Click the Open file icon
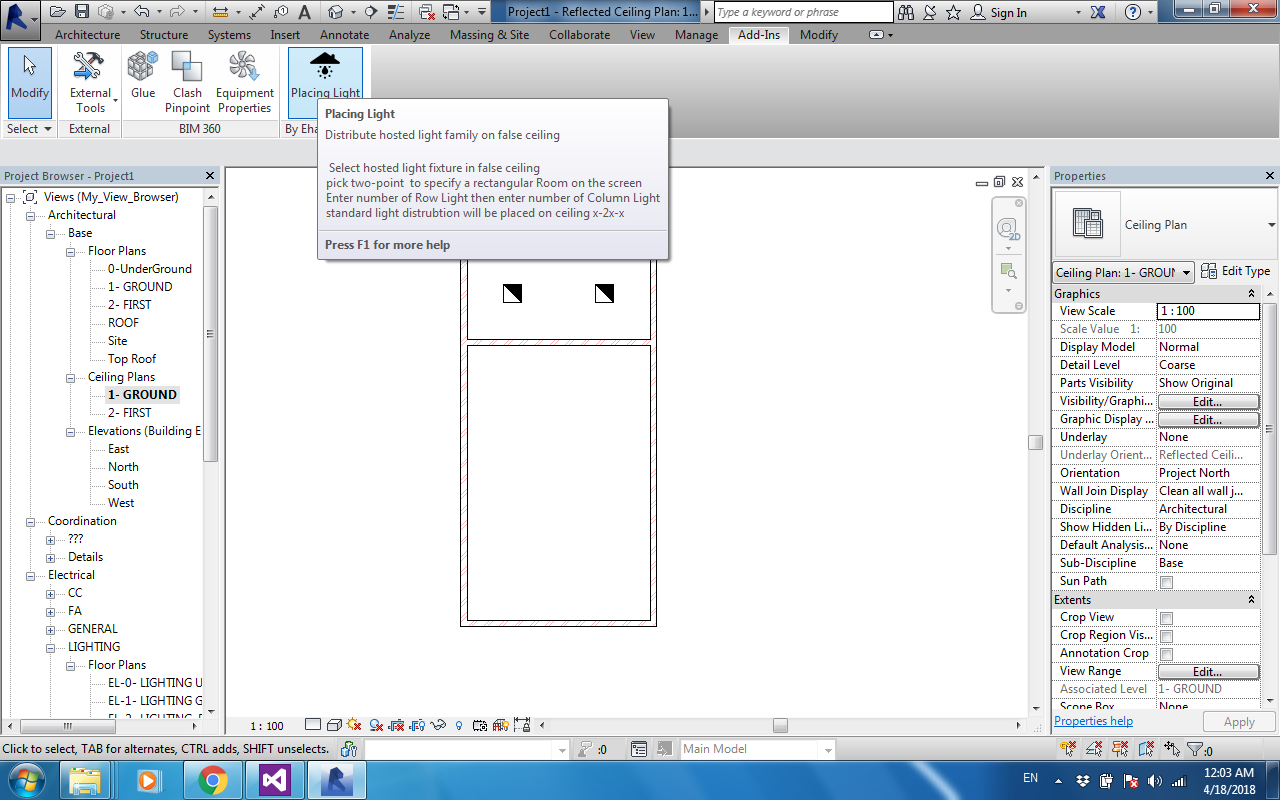The width and height of the screenshot is (1280, 800). [58, 12]
